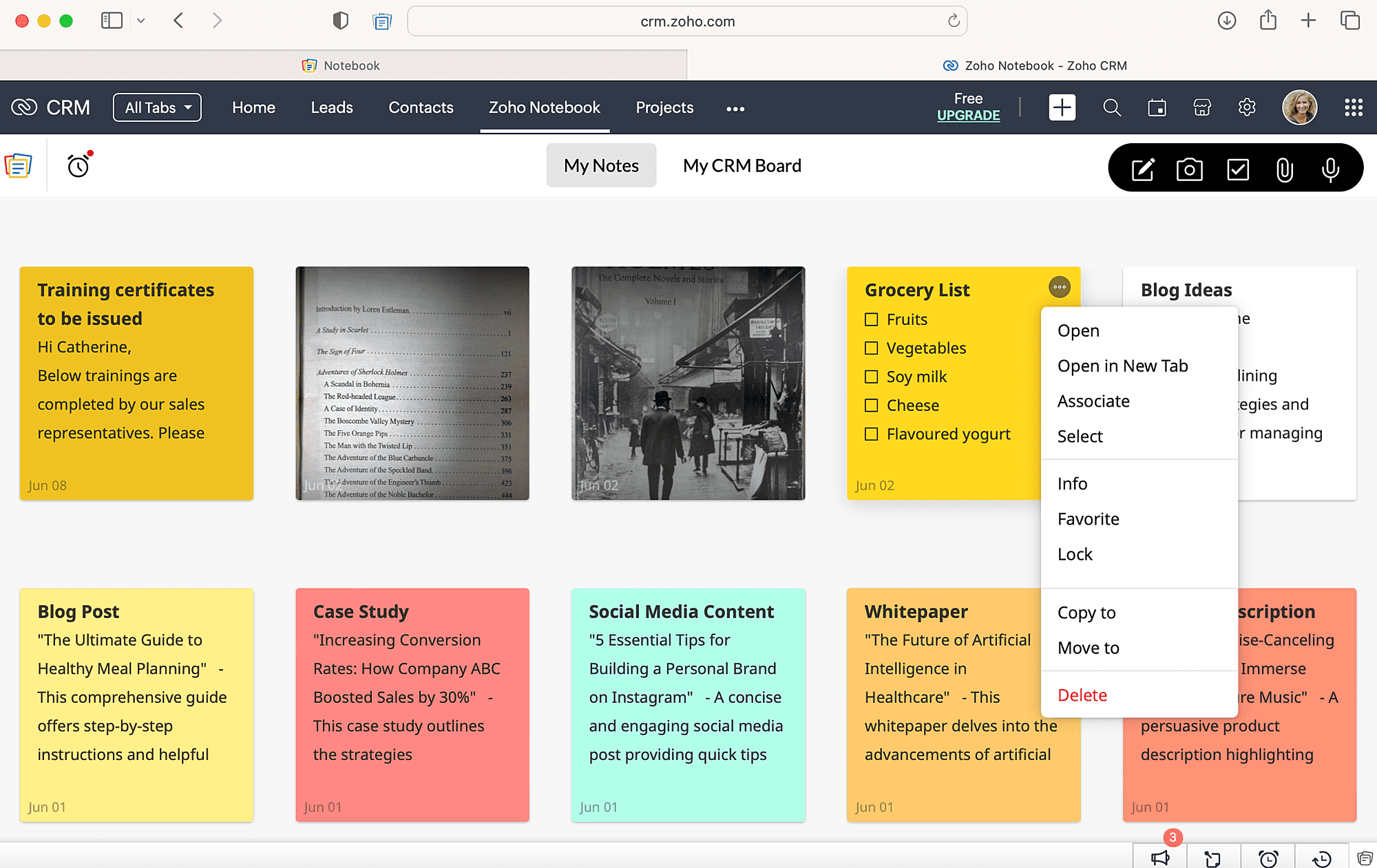Attach a file with the paperclip icon
The image size is (1377, 868).
(x=1284, y=169)
